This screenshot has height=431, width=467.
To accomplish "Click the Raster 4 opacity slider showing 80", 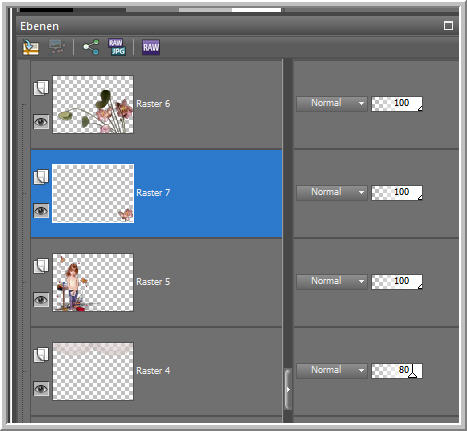I will [x=397, y=371].
